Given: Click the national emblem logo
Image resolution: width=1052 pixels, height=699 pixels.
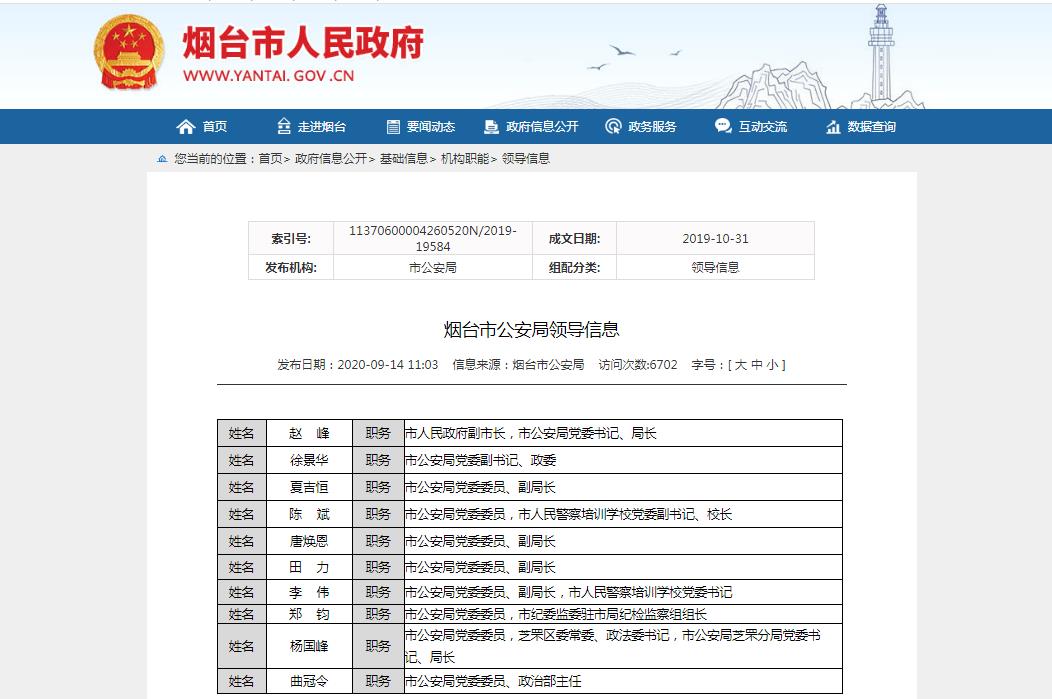Looking at the screenshot, I should (x=129, y=52).
